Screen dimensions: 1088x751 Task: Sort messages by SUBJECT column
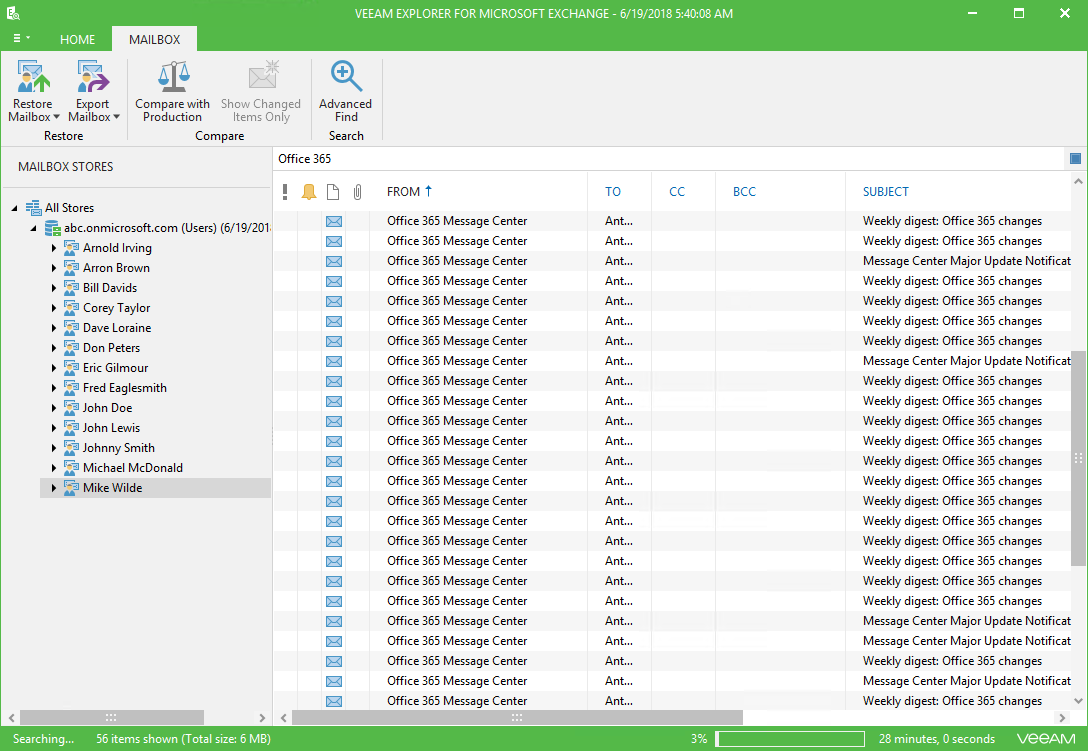pyautogui.click(x=885, y=192)
